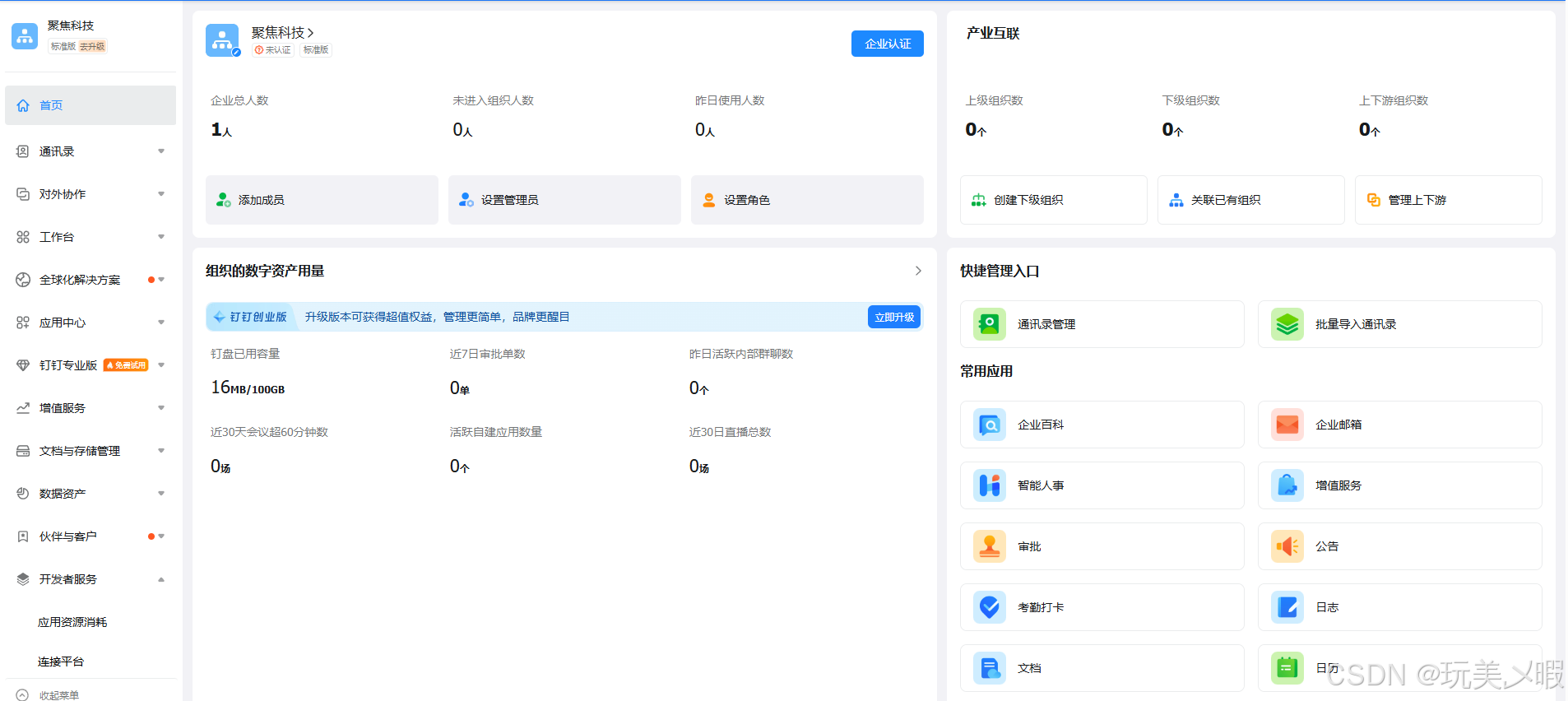Open the 智能人事 app icon
1568x701 pixels.
click(x=990, y=485)
